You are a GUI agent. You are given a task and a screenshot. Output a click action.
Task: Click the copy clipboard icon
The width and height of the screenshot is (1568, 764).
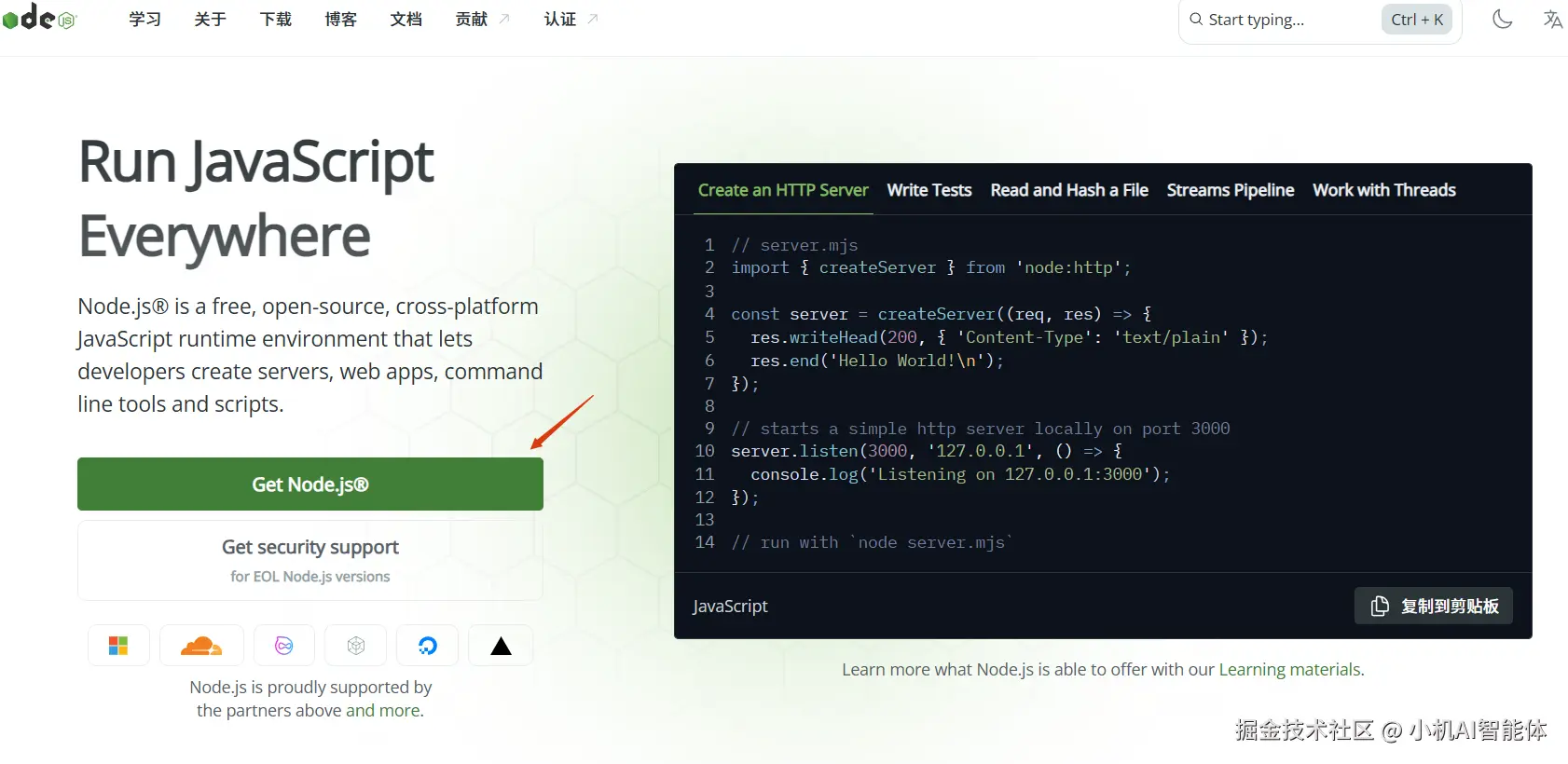(x=1380, y=607)
